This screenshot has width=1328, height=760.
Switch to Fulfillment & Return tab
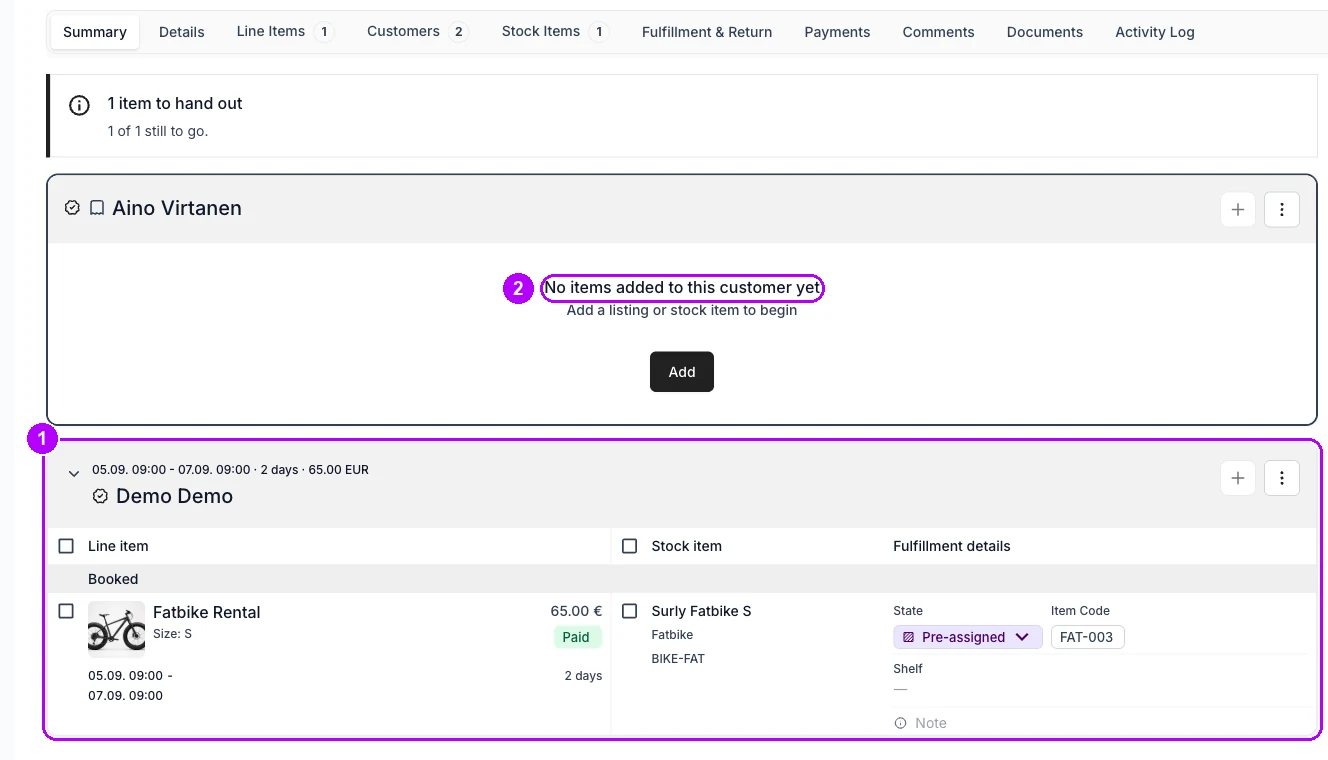pyautogui.click(x=707, y=32)
